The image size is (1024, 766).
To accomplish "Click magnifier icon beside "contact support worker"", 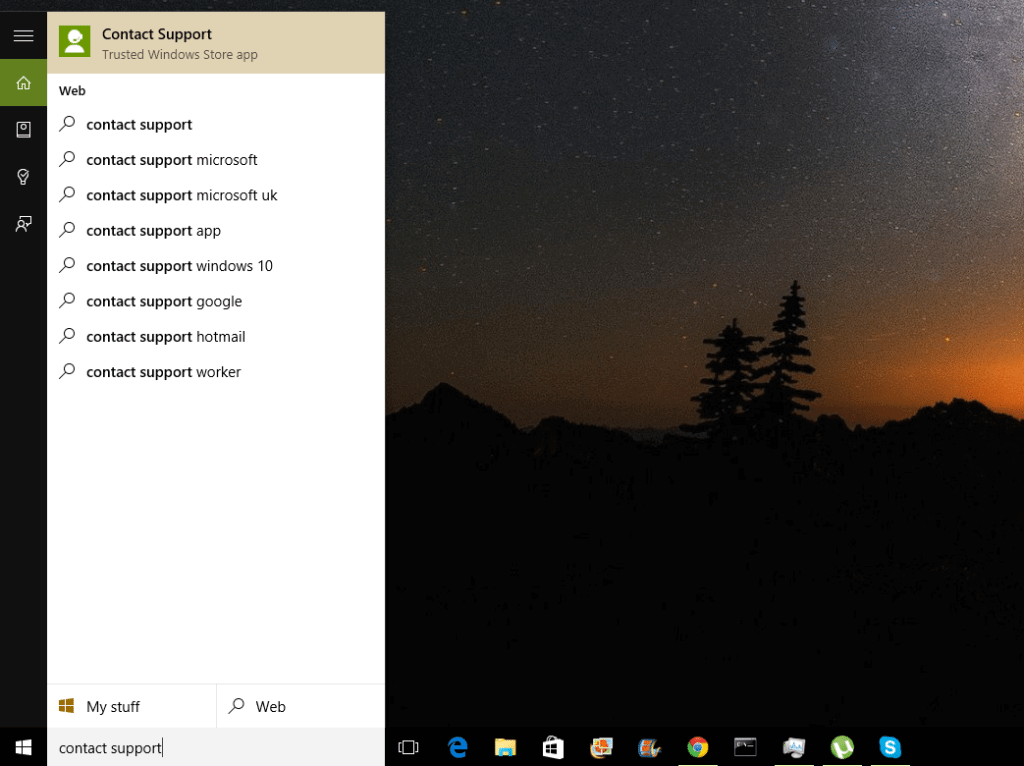I will 67,370.
